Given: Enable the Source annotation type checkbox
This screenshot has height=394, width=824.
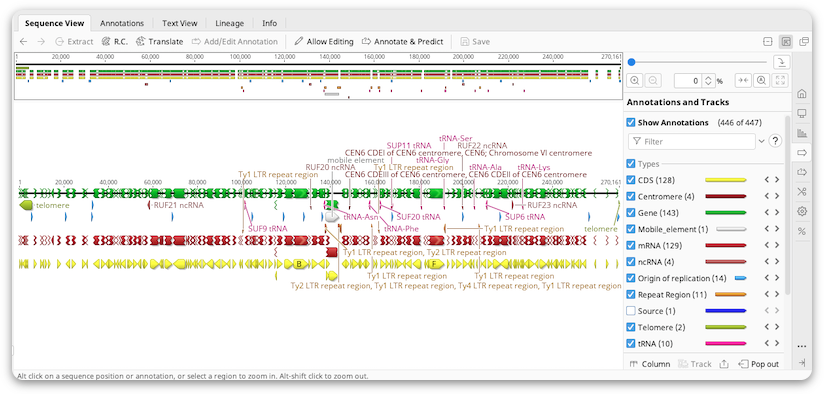Looking at the screenshot, I should 631,311.
